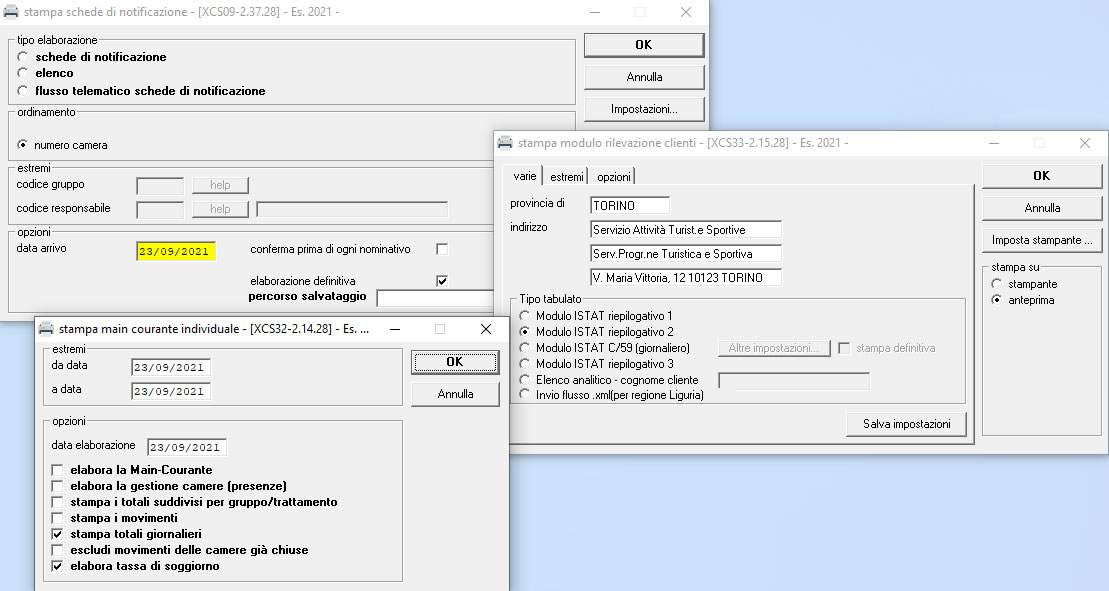Click Annulla in the main courante individuale window
The width and height of the screenshot is (1109, 591).
tap(455, 394)
